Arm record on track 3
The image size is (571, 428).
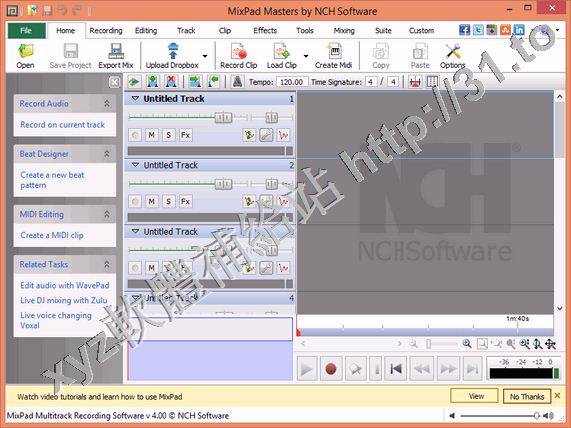[x=135, y=268]
